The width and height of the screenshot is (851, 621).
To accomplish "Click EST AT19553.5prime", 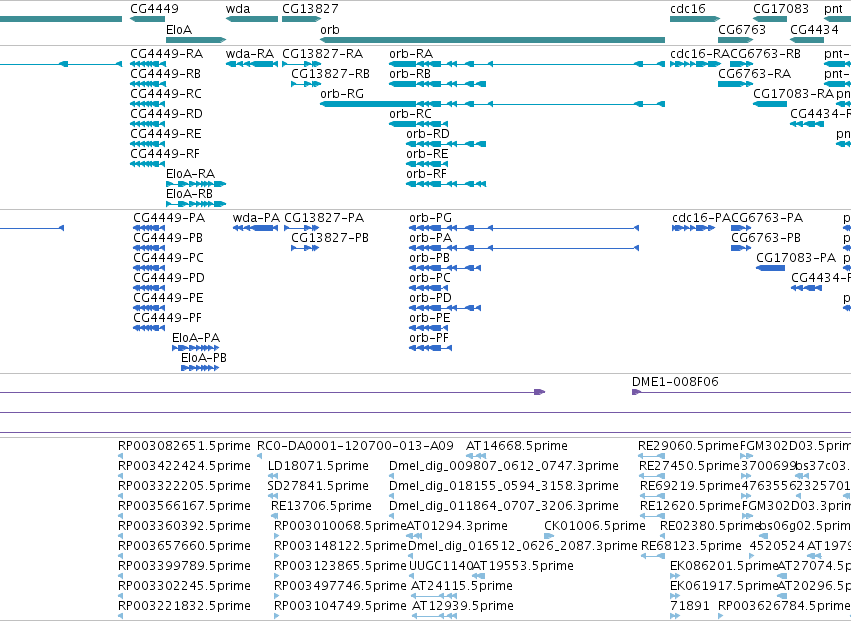I will coord(480,576).
